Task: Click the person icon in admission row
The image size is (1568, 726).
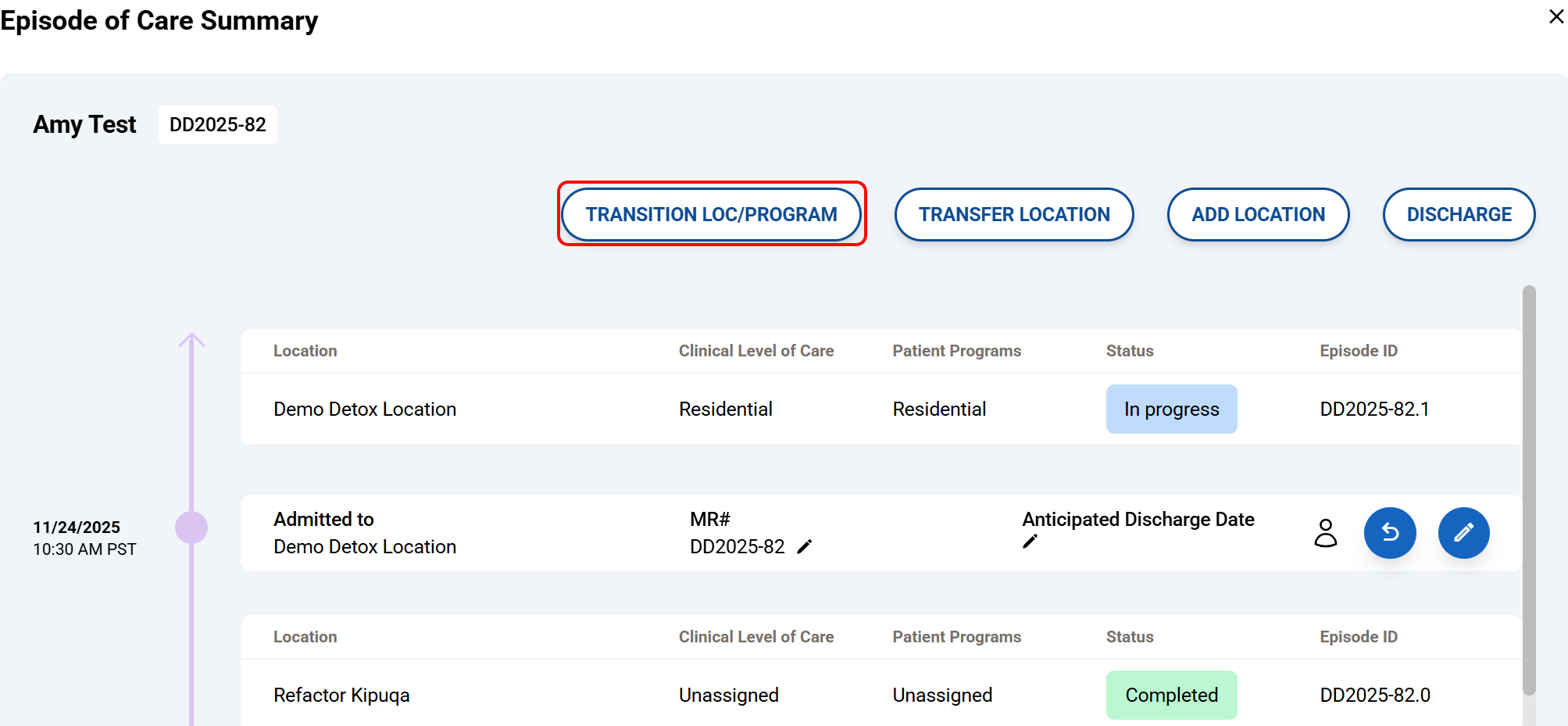Action: (1325, 533)
